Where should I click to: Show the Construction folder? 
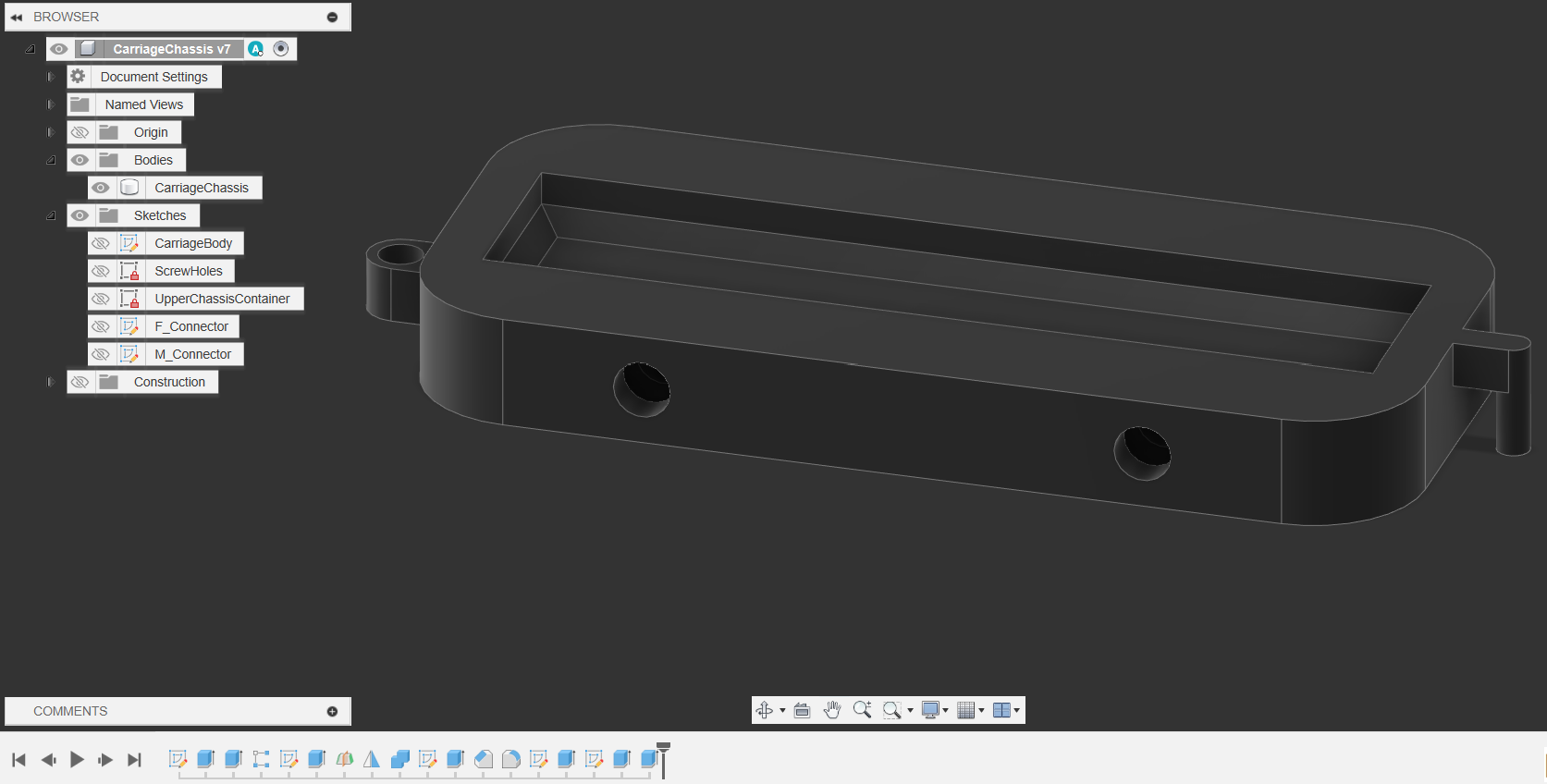[x=80, y=382]
